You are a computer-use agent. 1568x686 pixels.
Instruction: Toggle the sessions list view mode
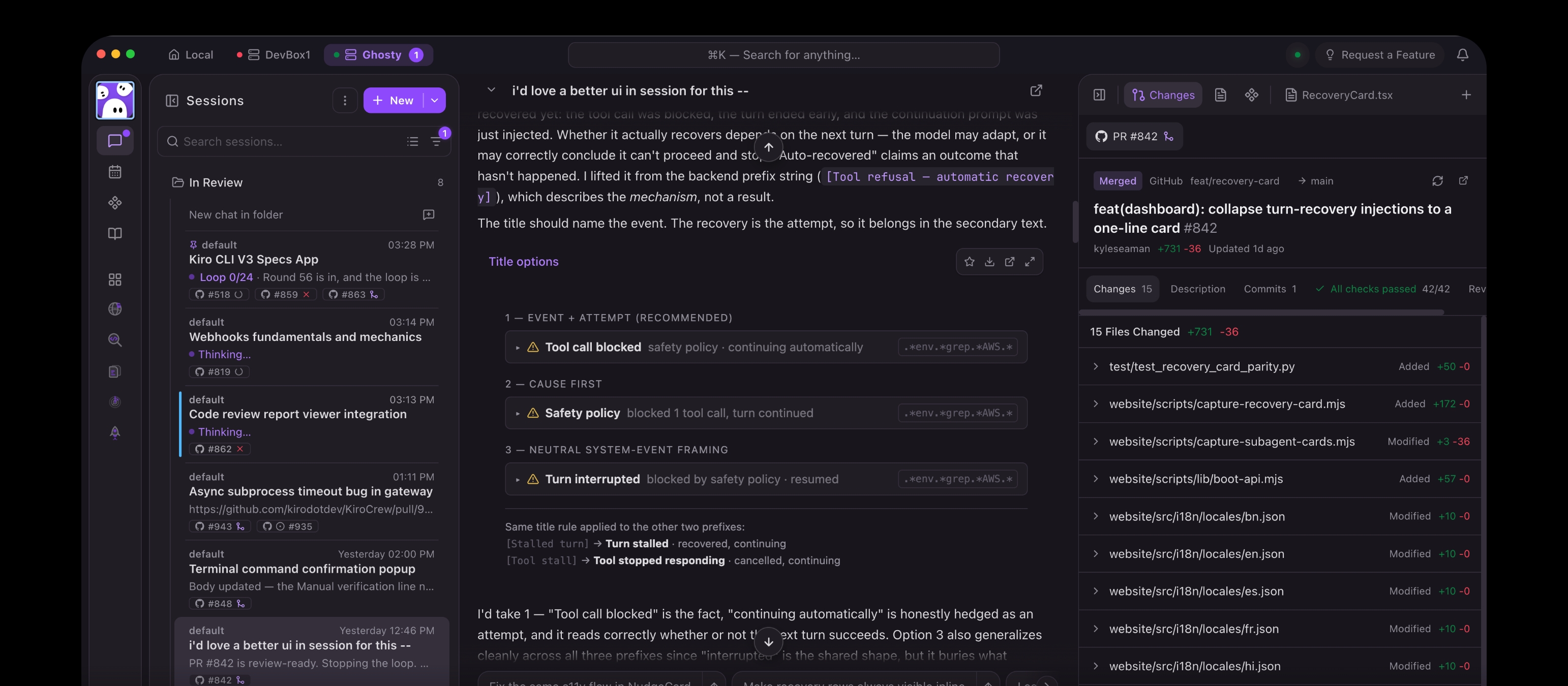tap(413, 141)
